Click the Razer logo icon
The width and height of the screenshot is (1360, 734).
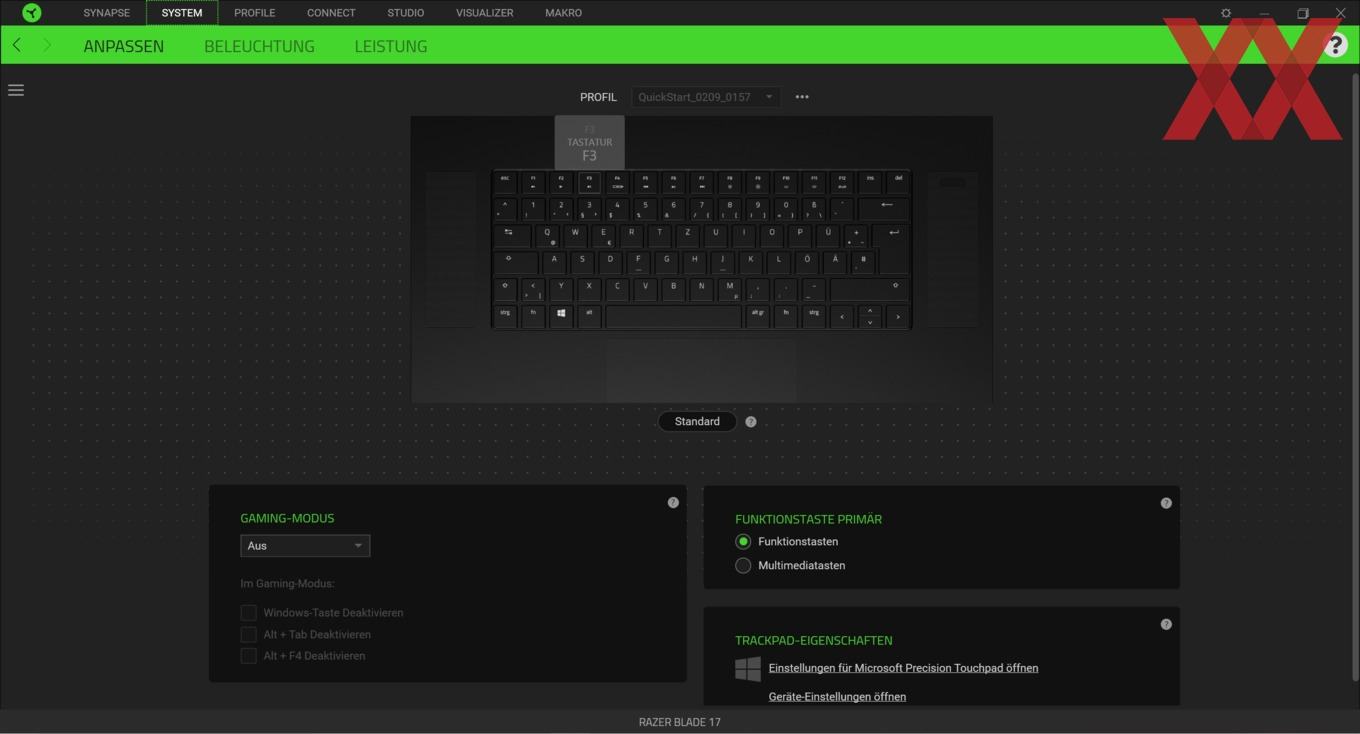click(x=32, y=13)
